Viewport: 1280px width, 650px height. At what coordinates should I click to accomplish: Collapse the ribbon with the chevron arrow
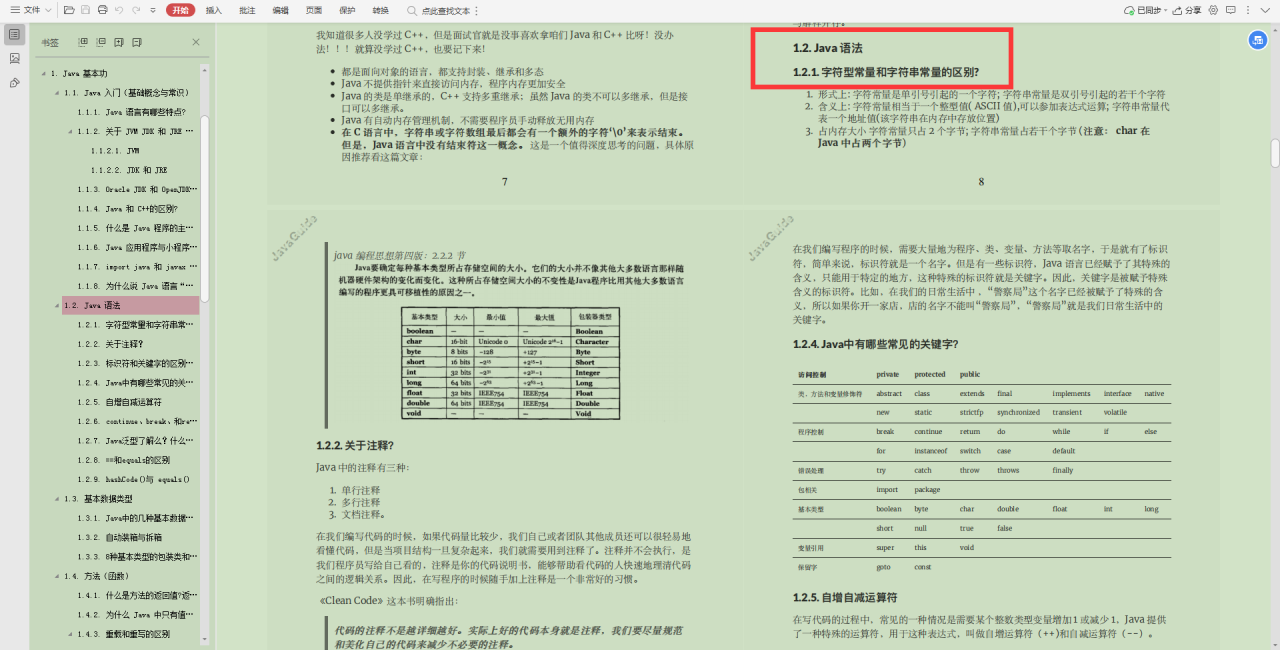(1264, 10)
